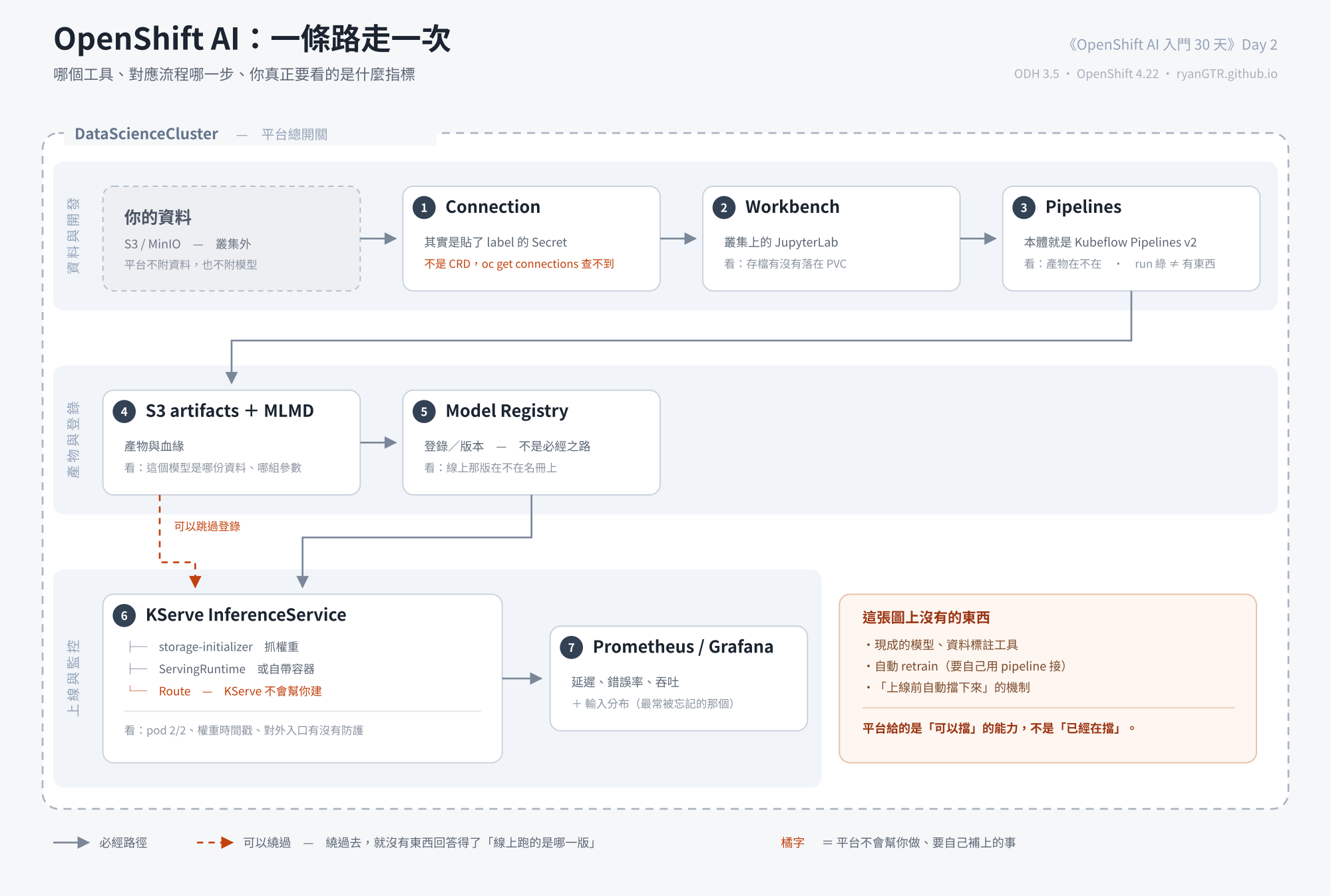1331x896 pixels.
Task: Click '叢集上的 JupyterLab' text
Action: pyautogui.click(x=781, y=242)
